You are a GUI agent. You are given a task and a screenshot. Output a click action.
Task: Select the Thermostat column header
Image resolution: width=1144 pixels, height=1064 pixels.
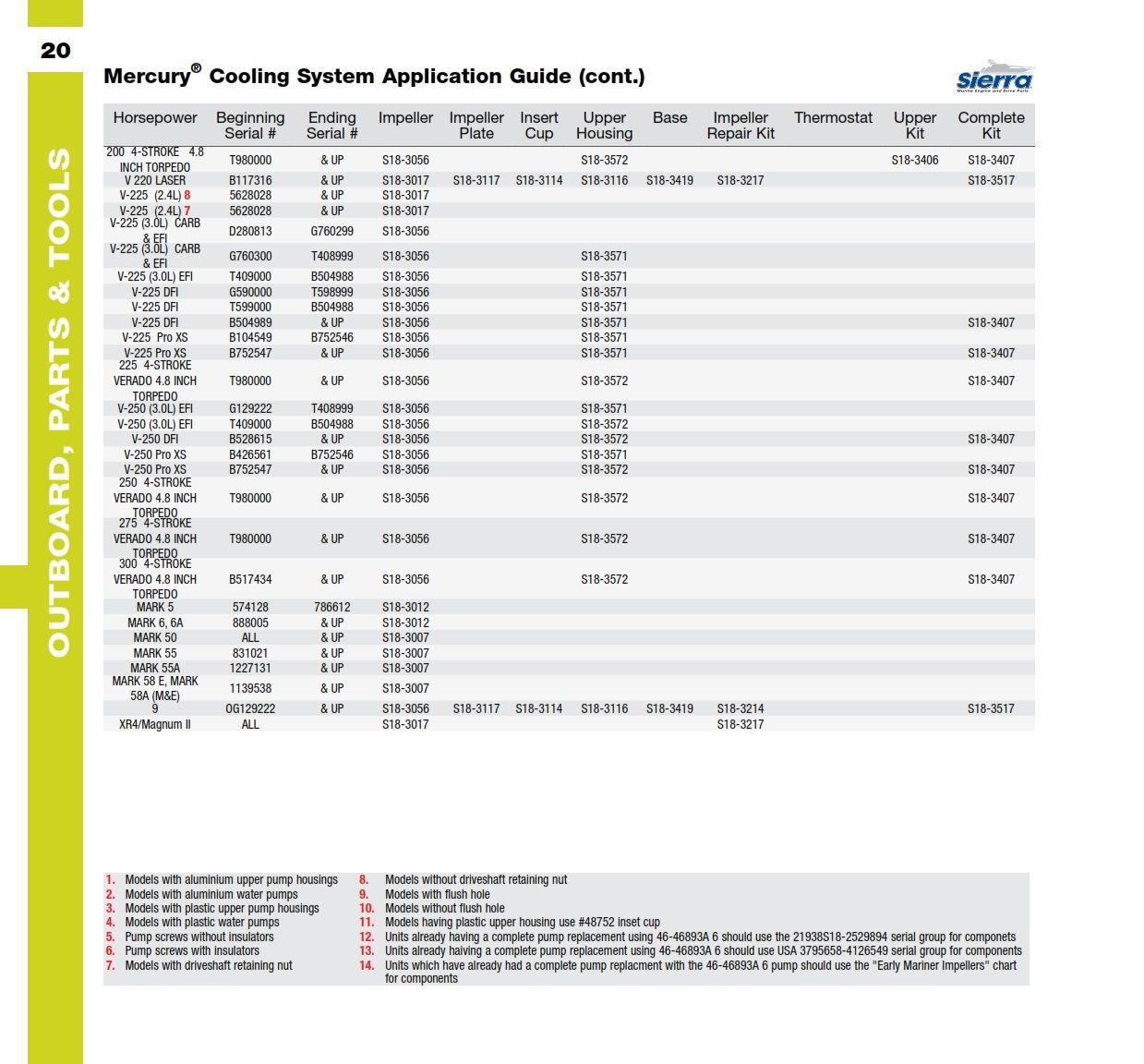pyautogui.click(x=833, y=118)
